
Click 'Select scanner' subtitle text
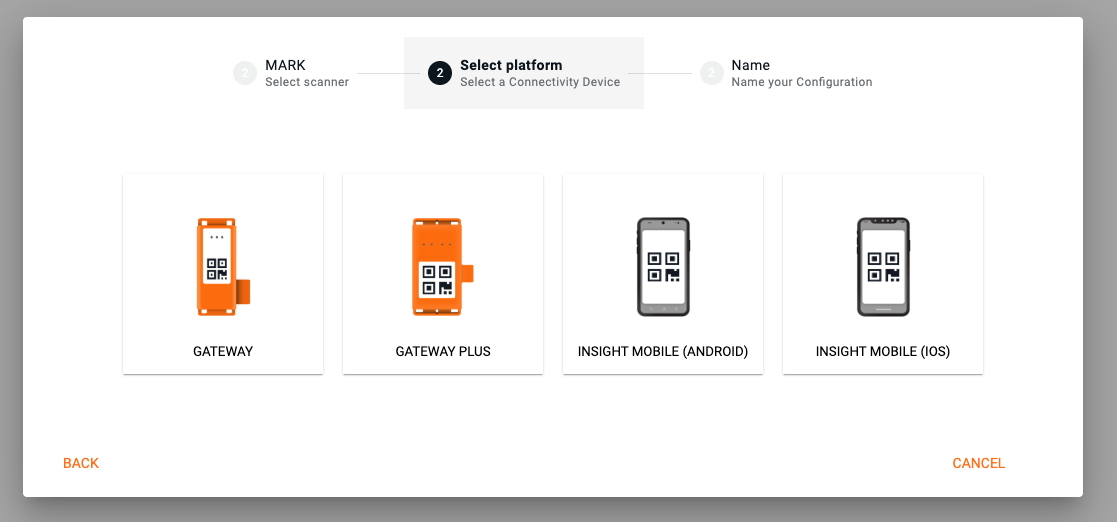307,82
